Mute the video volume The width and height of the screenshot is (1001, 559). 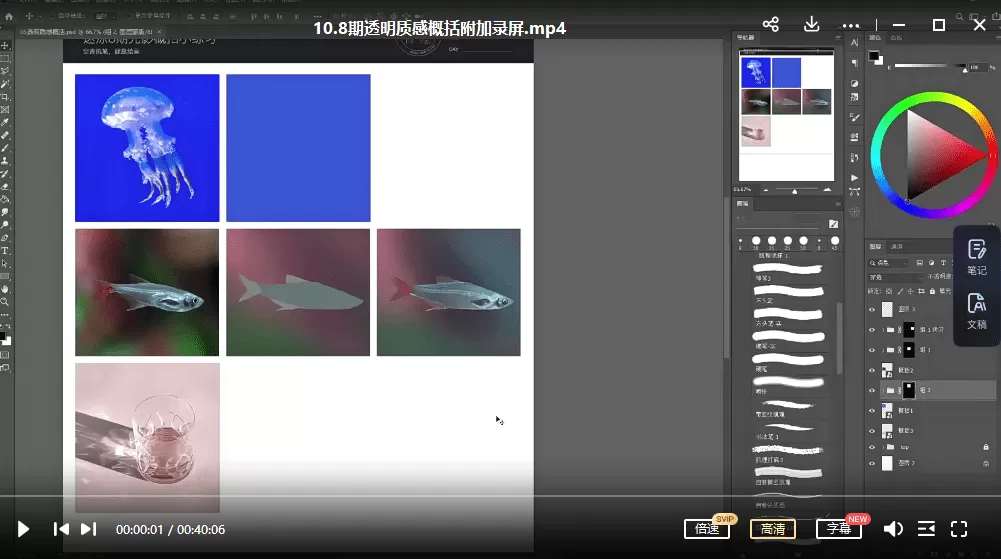point(893,529)
